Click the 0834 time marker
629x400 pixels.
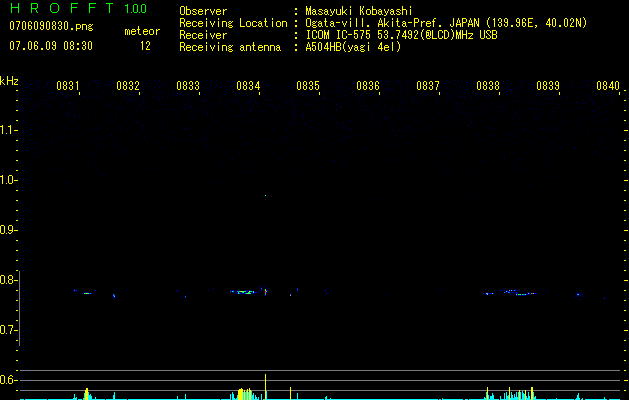click(x=248, y=86)
